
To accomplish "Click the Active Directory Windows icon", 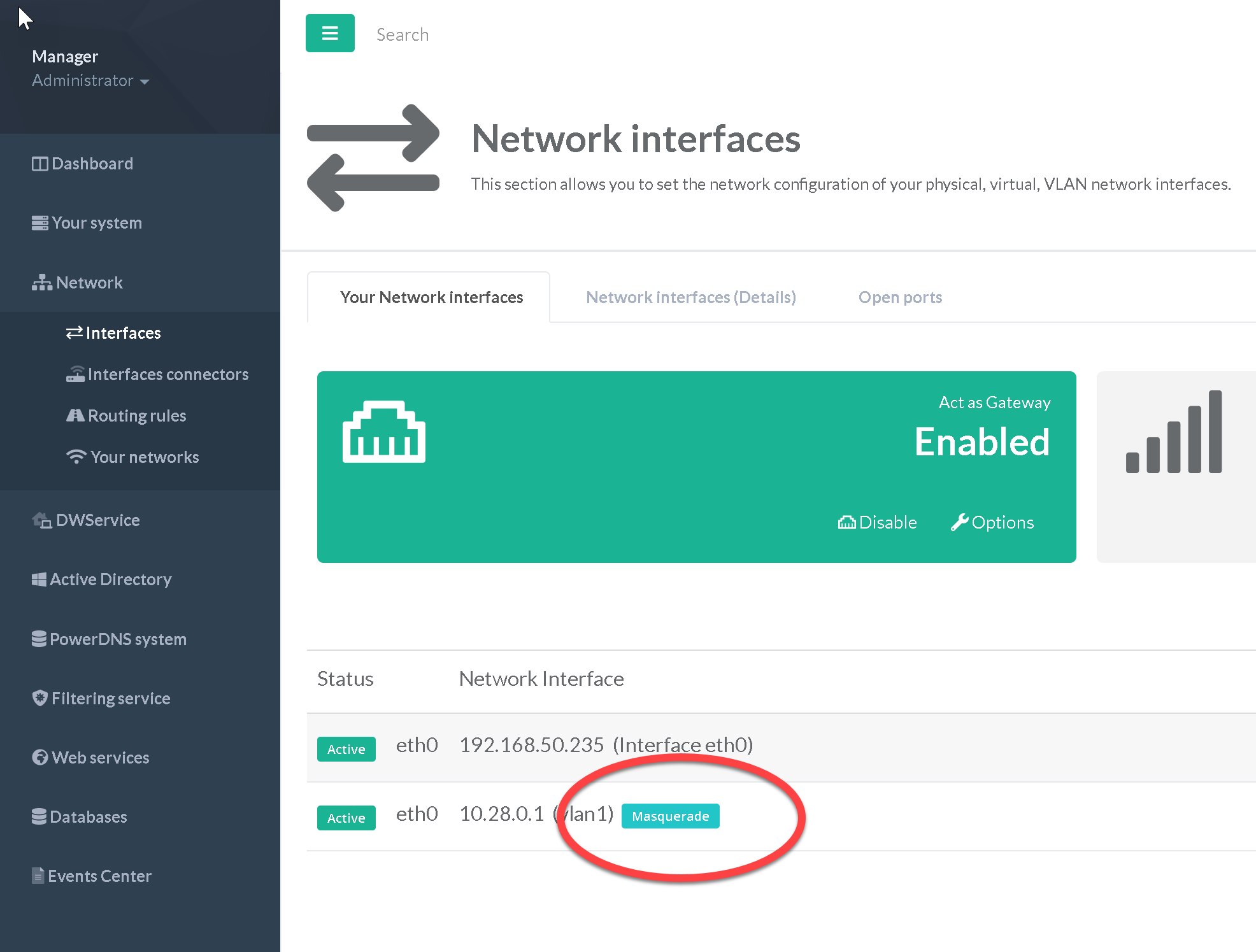I will [x=39, y=579].
